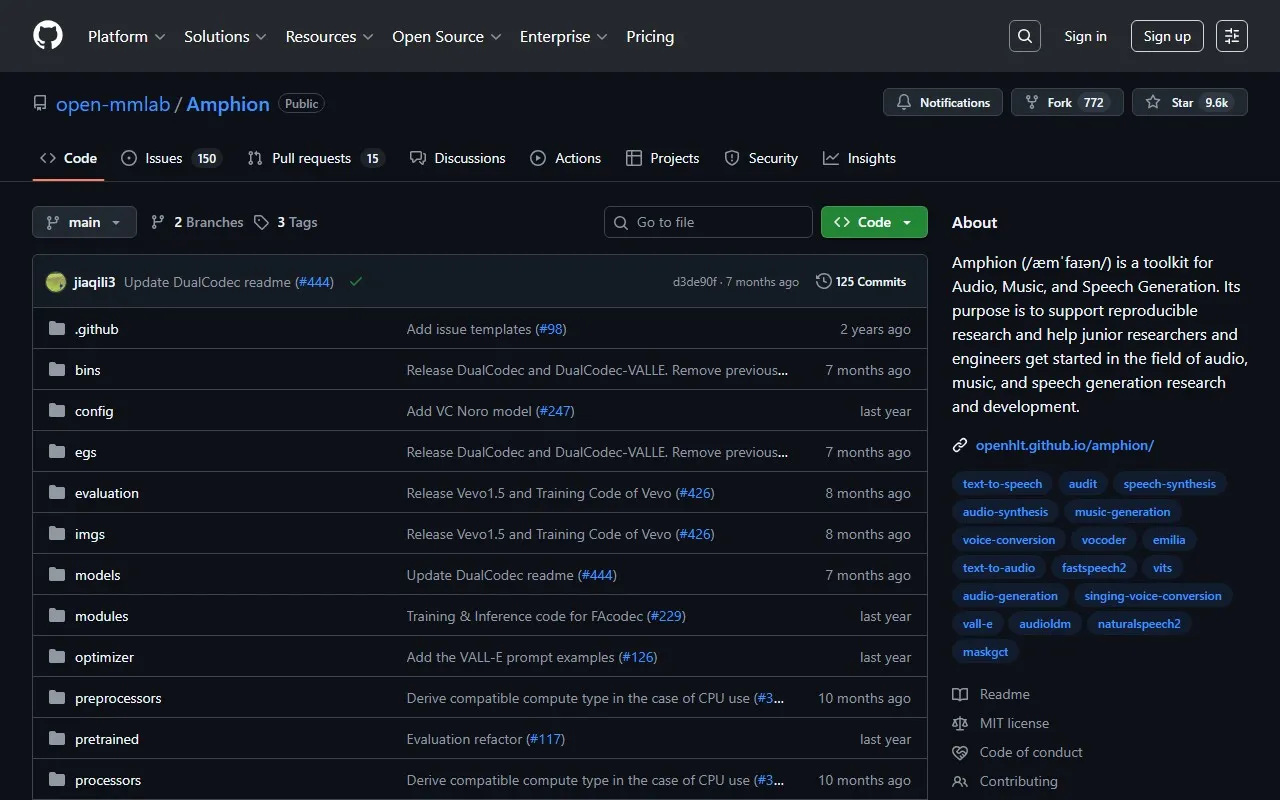Click the Sign up button

1167,36
